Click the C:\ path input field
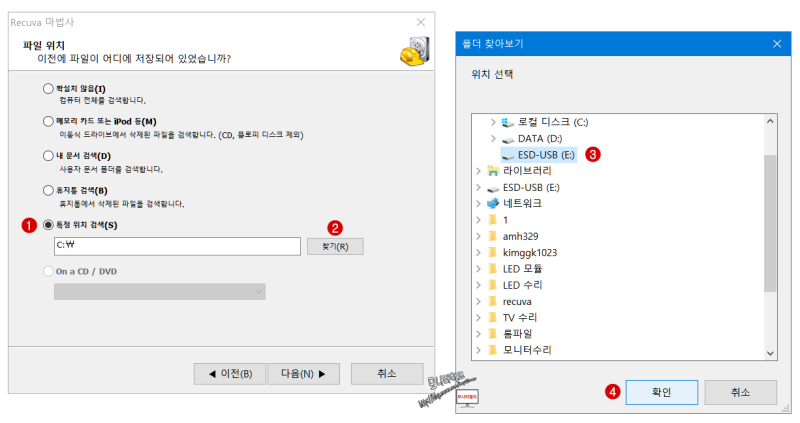 point(177,246)
